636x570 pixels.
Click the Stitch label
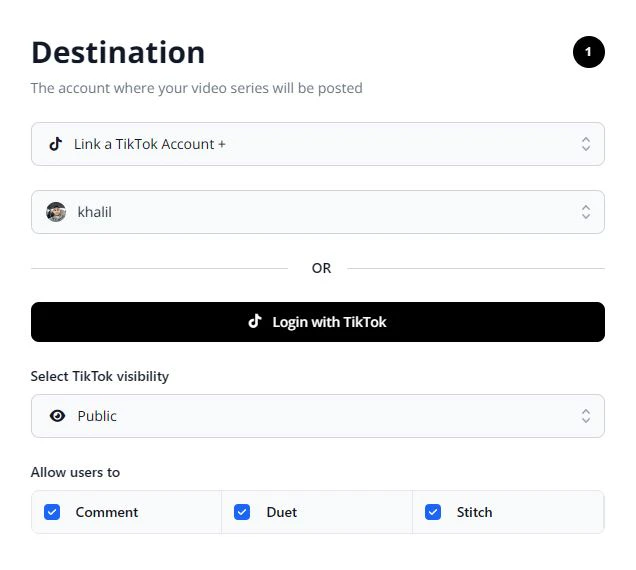click(x=475, y=512)
